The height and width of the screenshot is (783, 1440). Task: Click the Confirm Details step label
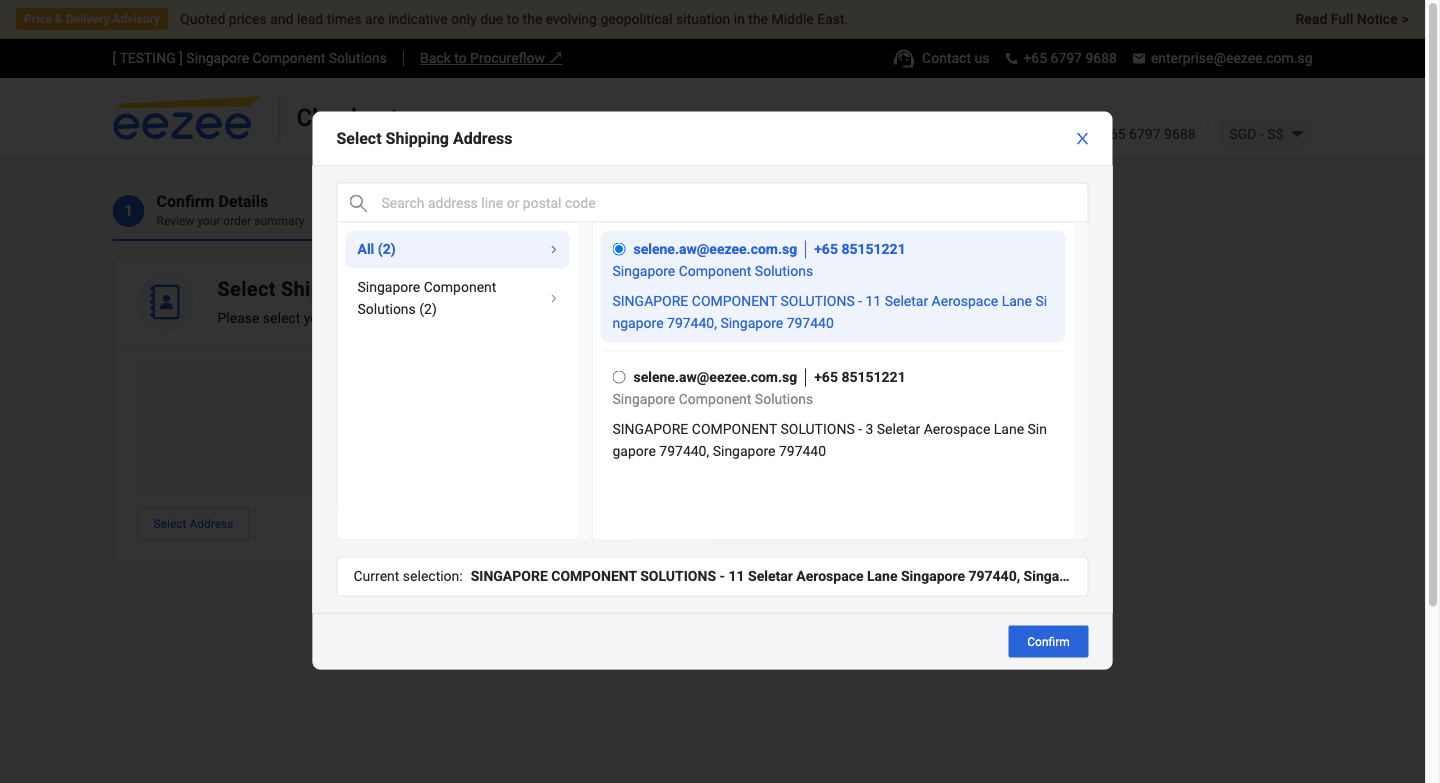pos(212,201)
